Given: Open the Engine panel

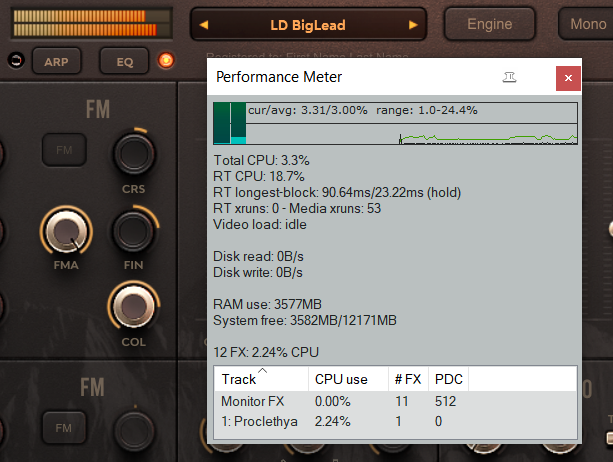Looking at the screenshot, I should (489, 24).
